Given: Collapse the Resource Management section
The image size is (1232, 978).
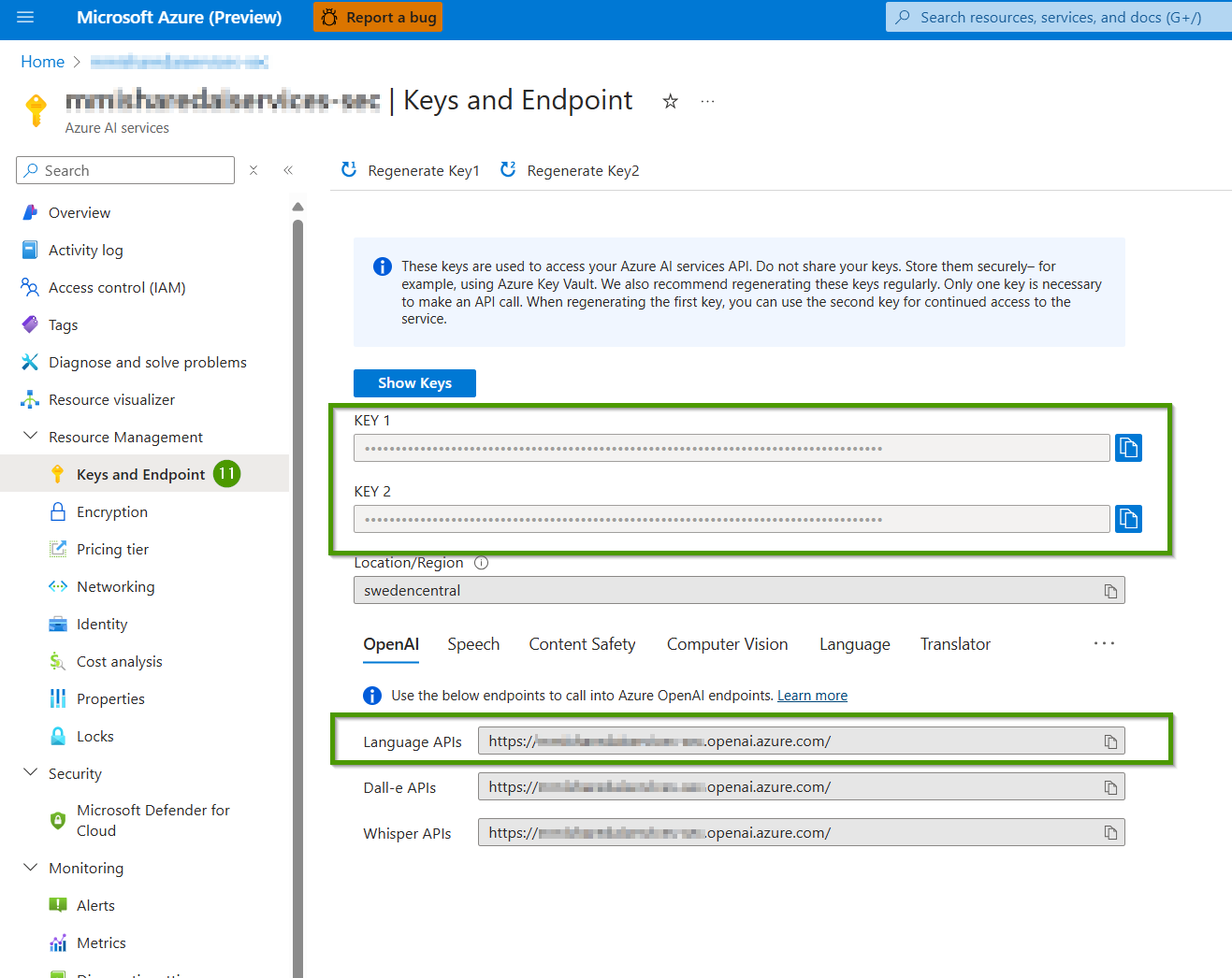Looking at the screenshot, I should click(x=31, y=437).
